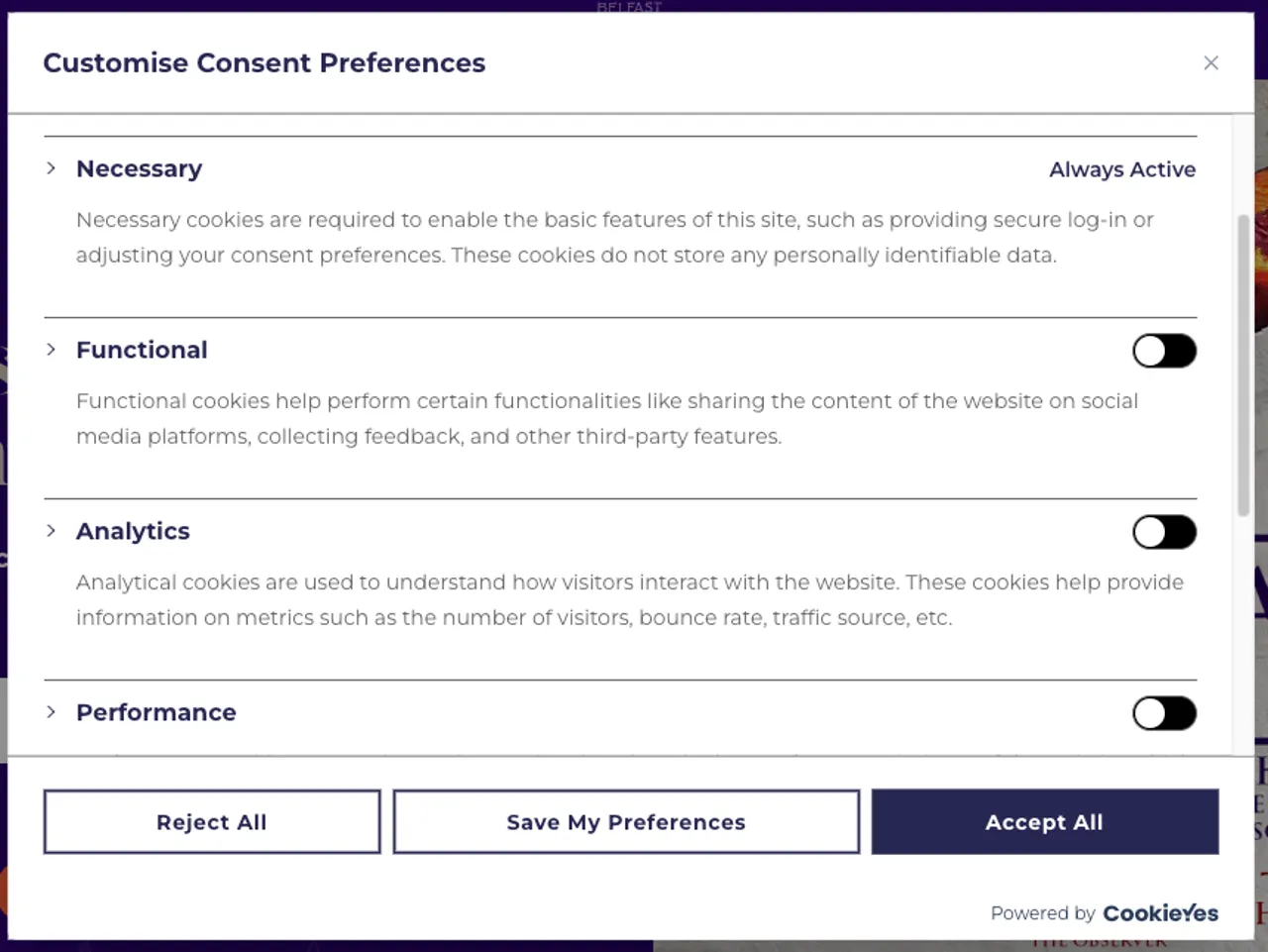Open the CookieYes logo link

(x=1160, y=913)
